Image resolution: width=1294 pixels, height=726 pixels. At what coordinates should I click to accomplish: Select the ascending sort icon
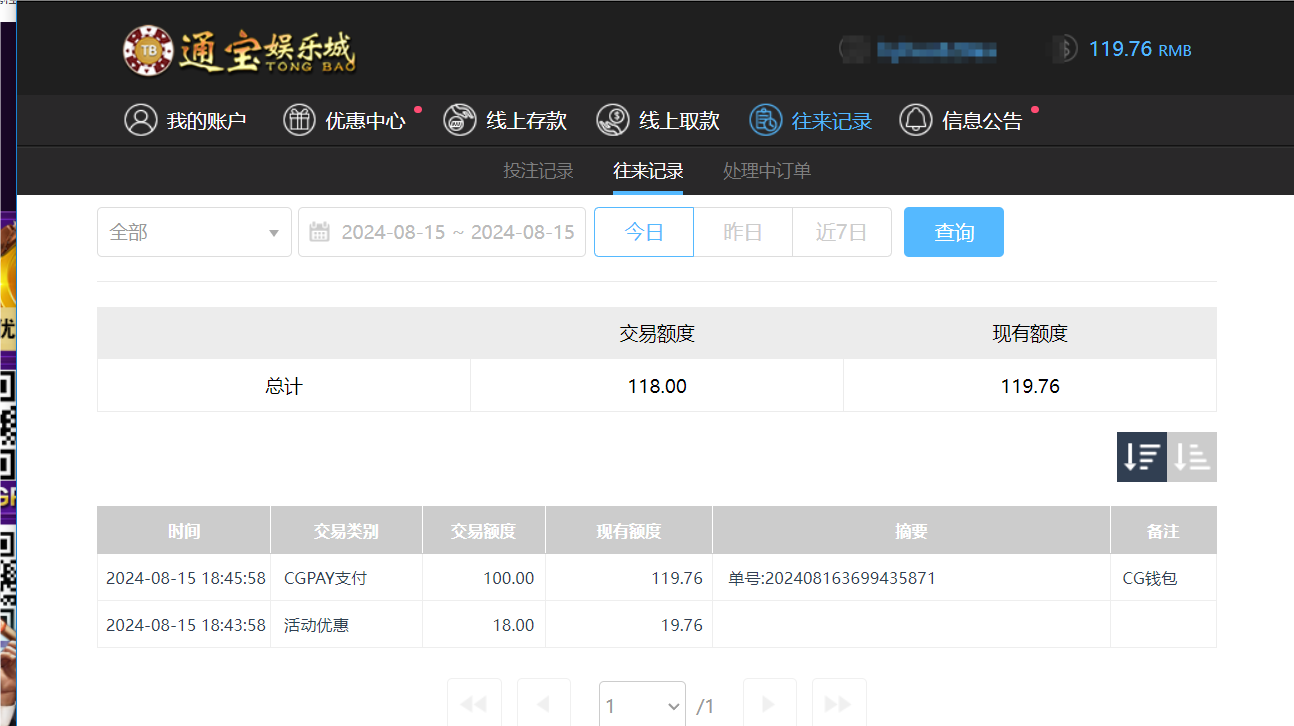pos(1191,456)
